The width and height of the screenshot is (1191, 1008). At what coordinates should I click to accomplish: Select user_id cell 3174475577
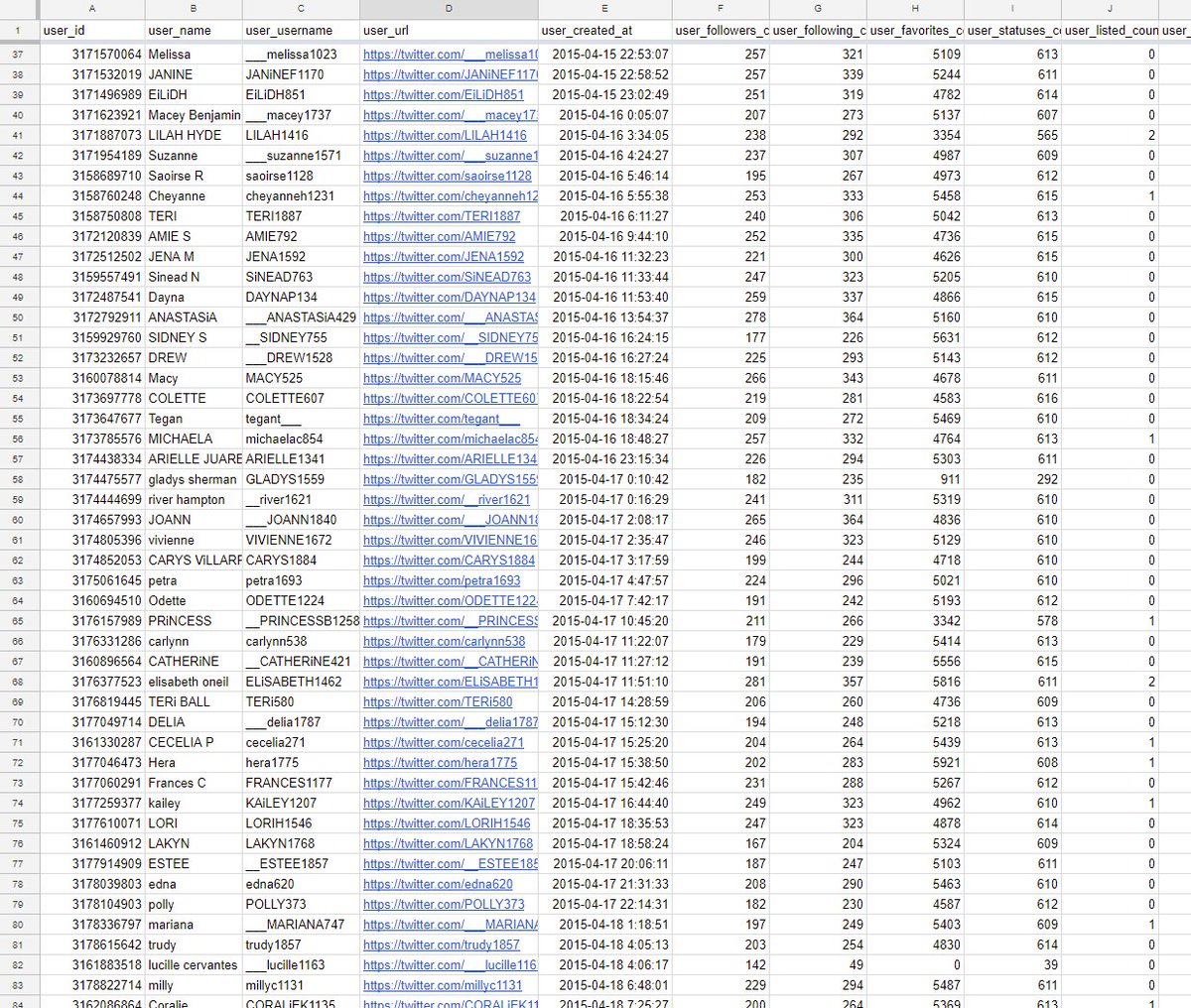pos(92,479)
